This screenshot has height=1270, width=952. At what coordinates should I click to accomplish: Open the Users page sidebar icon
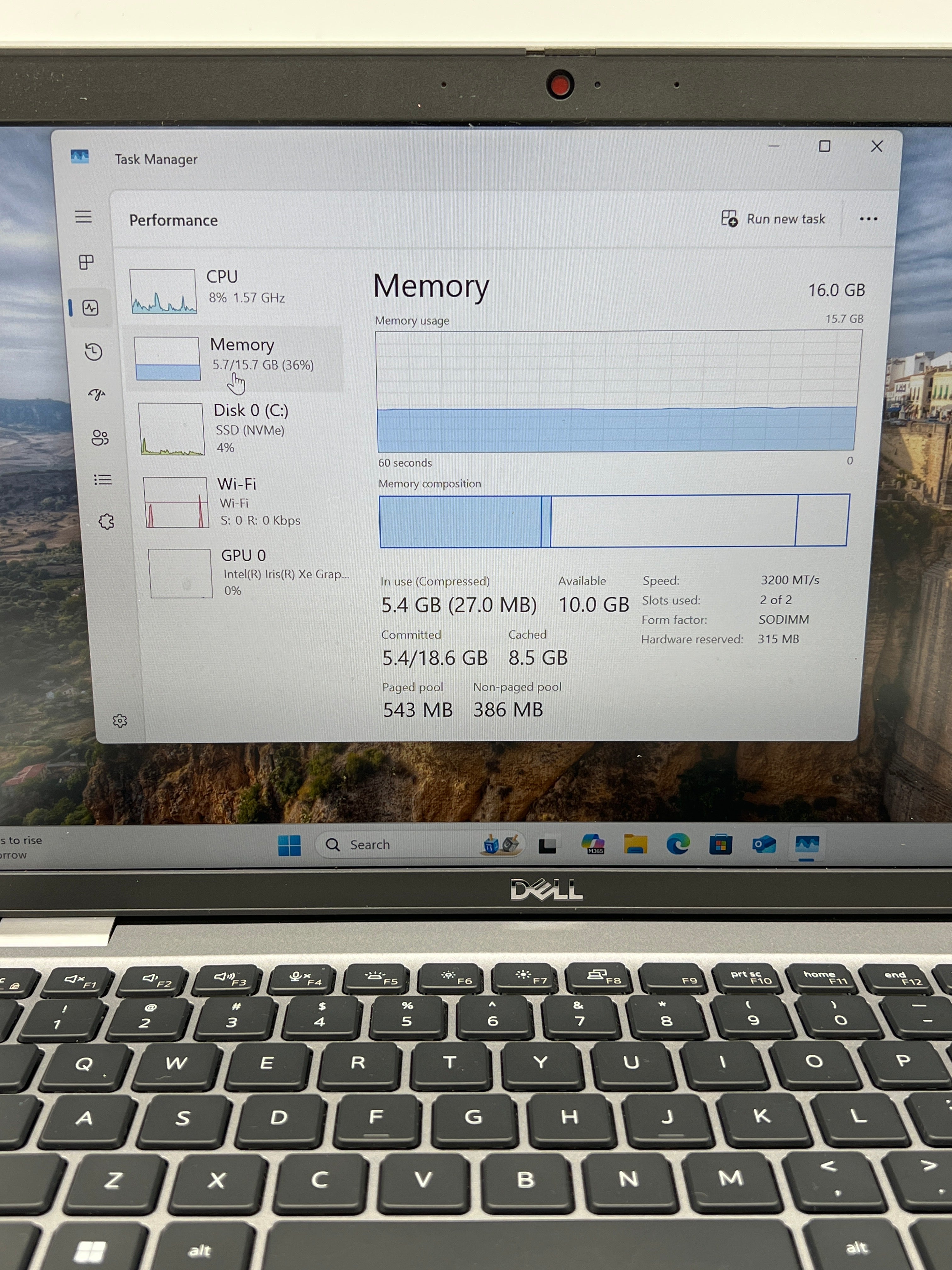click(x=100, y=438)
